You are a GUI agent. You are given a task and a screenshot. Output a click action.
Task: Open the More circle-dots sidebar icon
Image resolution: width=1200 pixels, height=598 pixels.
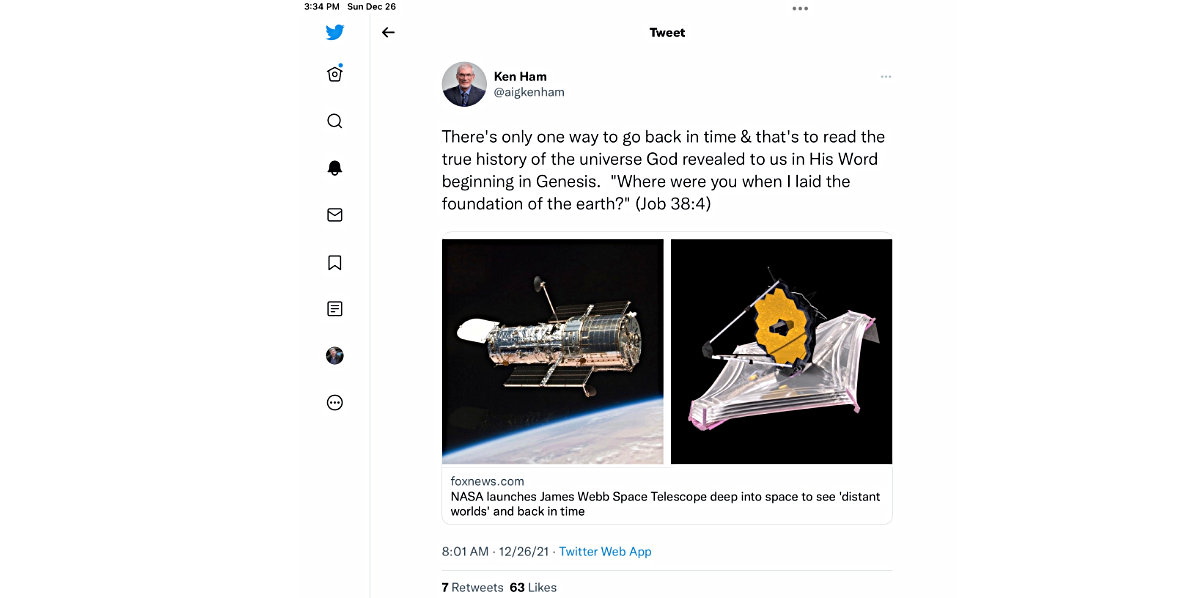pos(335,403)
